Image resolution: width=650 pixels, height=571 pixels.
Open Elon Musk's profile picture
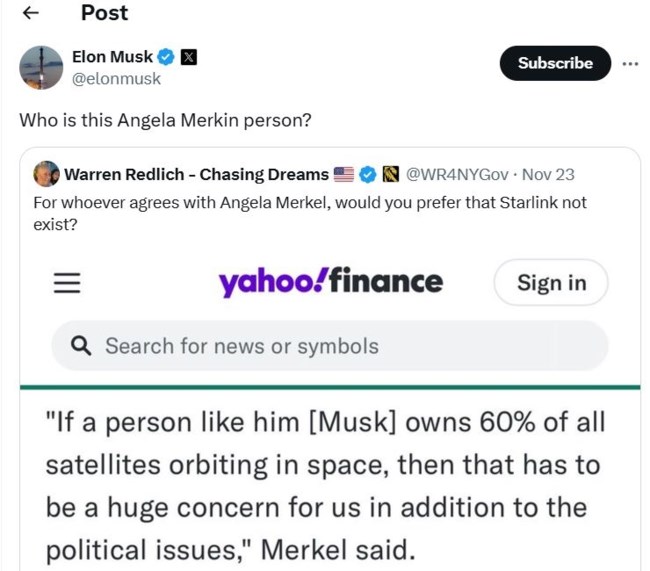pos(41,67)
